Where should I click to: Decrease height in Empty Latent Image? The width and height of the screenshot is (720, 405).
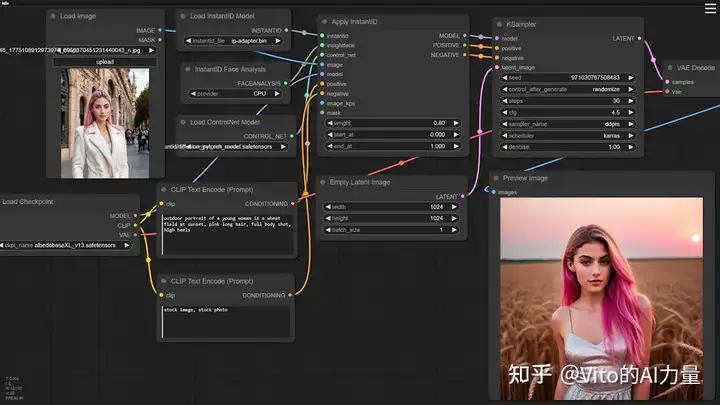(x=328, y=219)
